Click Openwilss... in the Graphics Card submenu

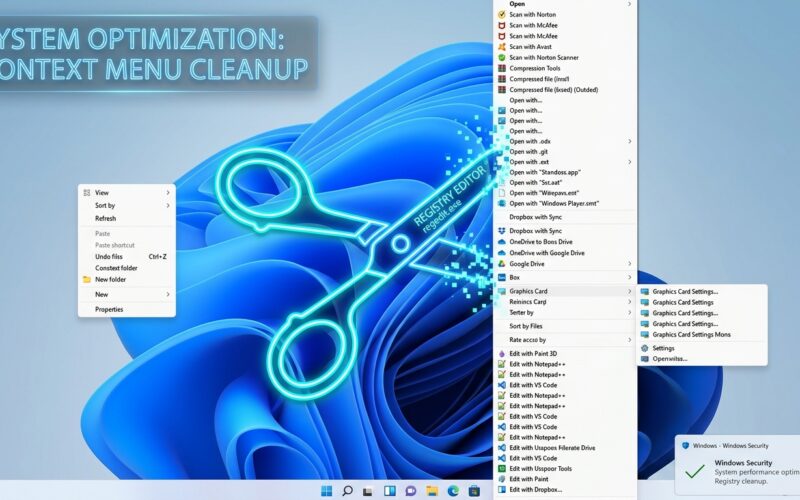(702, 359)
